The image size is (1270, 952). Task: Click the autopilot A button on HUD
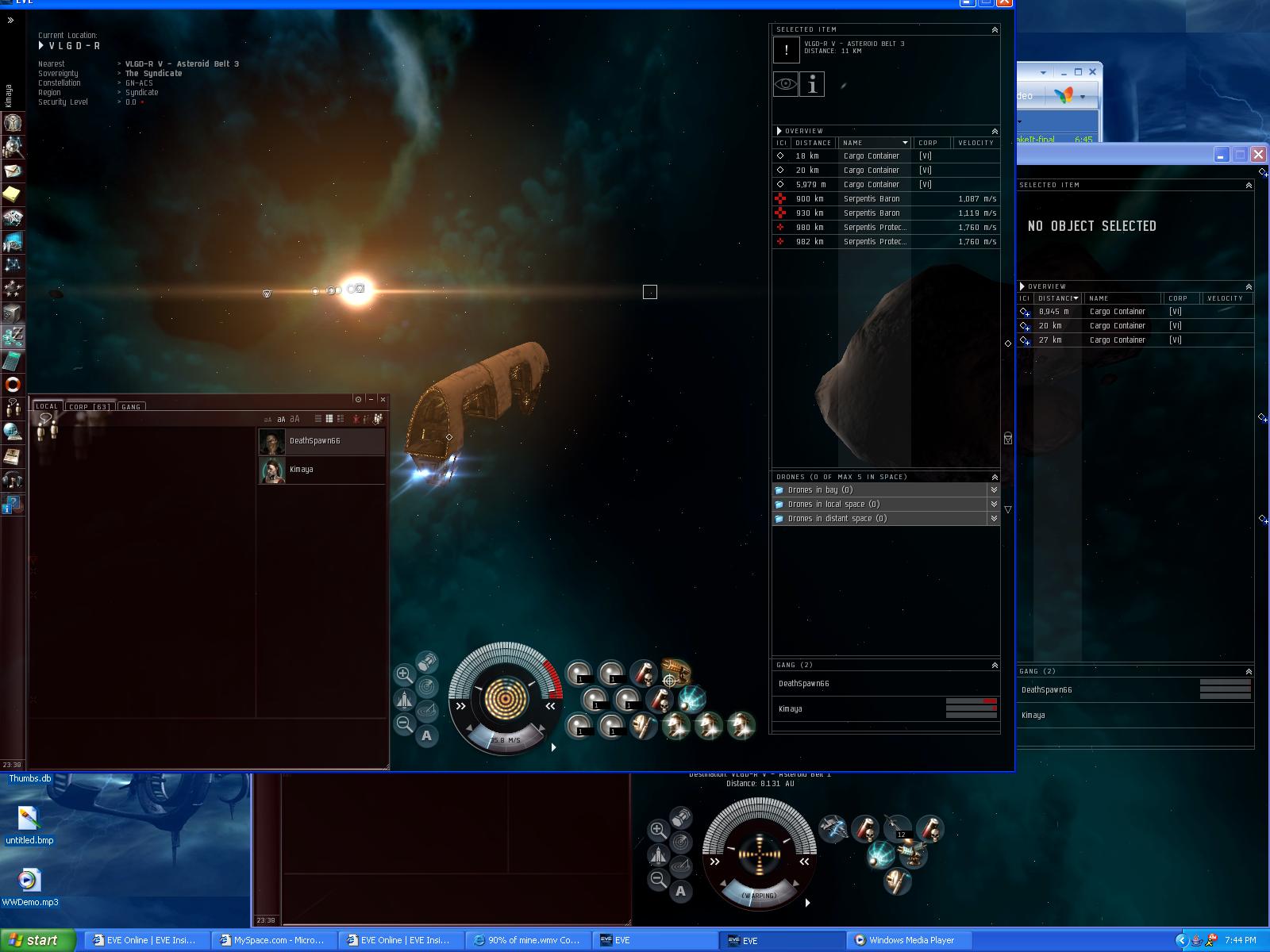(x=426, y=735)
